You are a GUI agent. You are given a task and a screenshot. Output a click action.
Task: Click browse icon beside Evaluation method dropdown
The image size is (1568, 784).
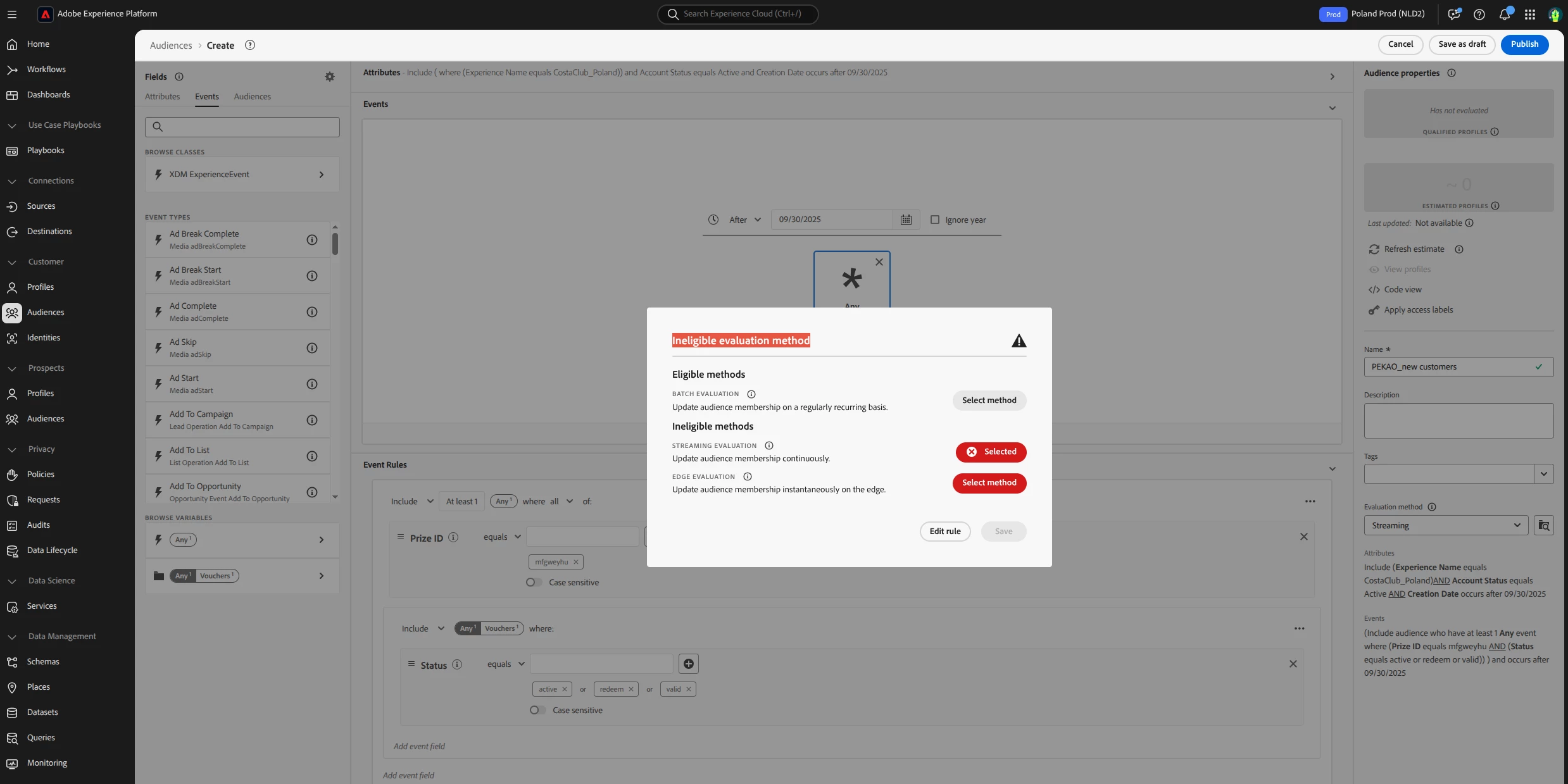pos(1543,525)
